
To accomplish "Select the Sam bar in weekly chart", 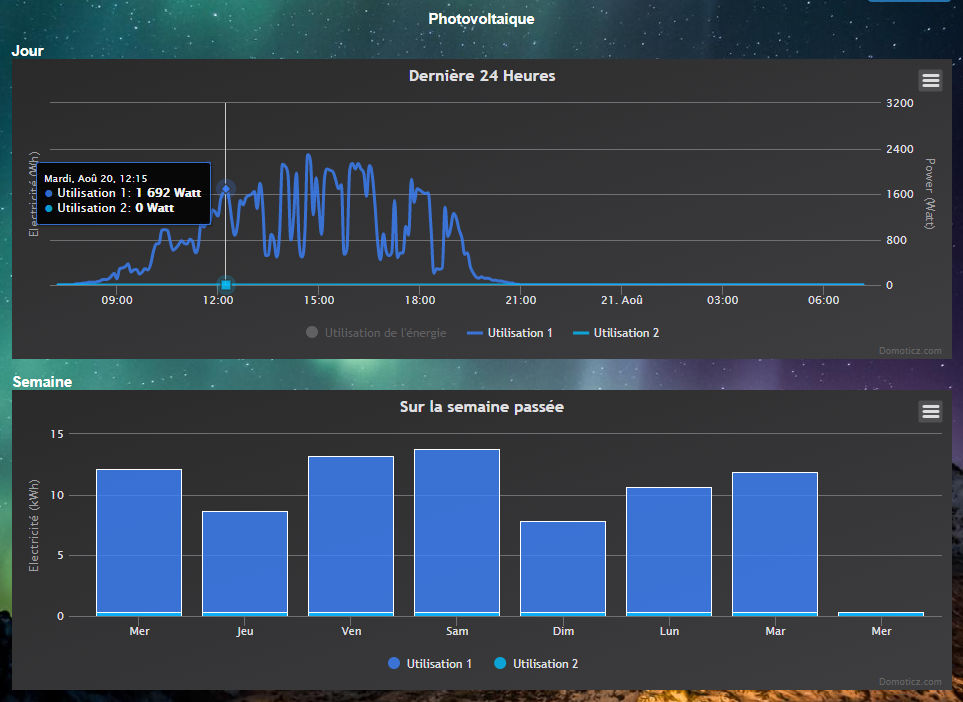I will click(457, 530).
